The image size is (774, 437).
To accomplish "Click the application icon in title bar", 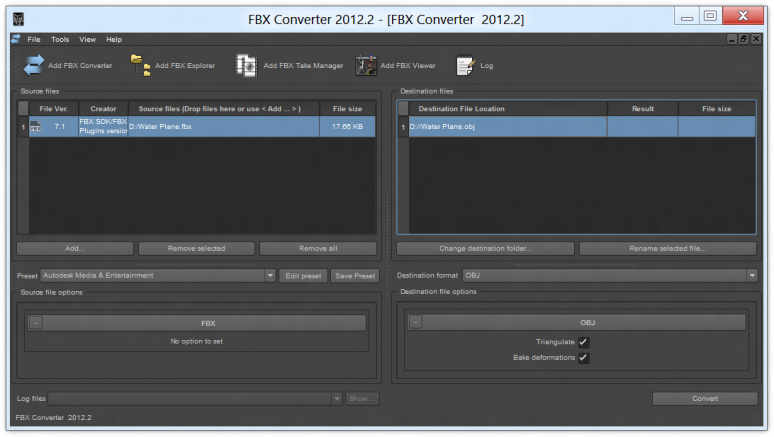I will 18,19.
